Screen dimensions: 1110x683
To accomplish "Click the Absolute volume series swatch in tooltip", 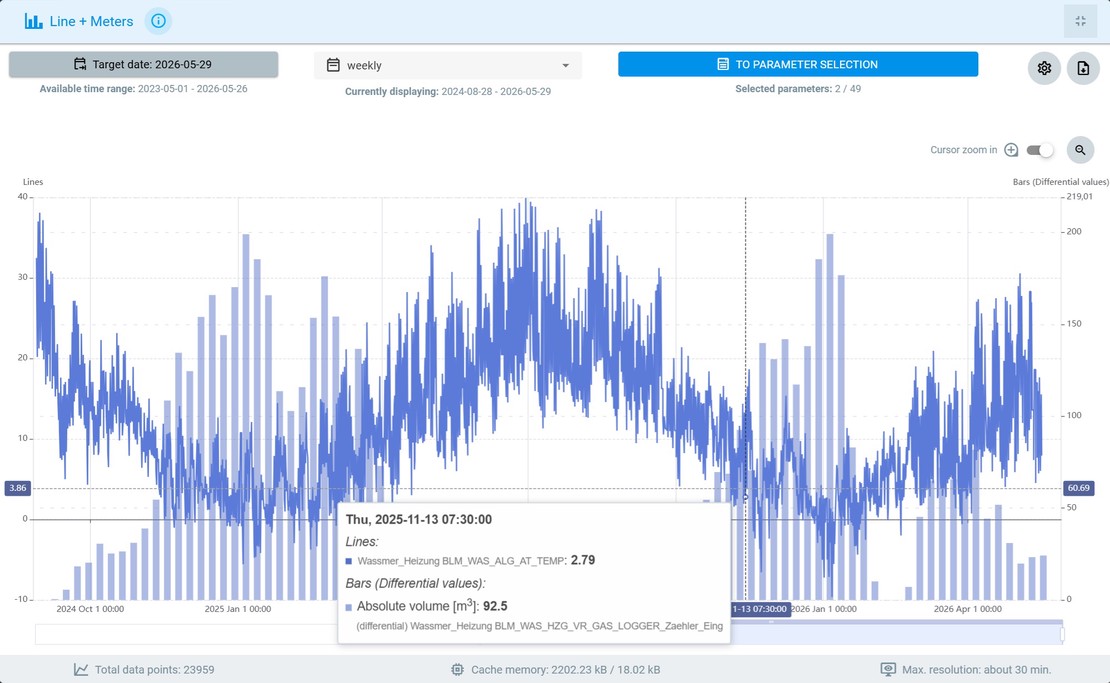I will click(348, 607).
